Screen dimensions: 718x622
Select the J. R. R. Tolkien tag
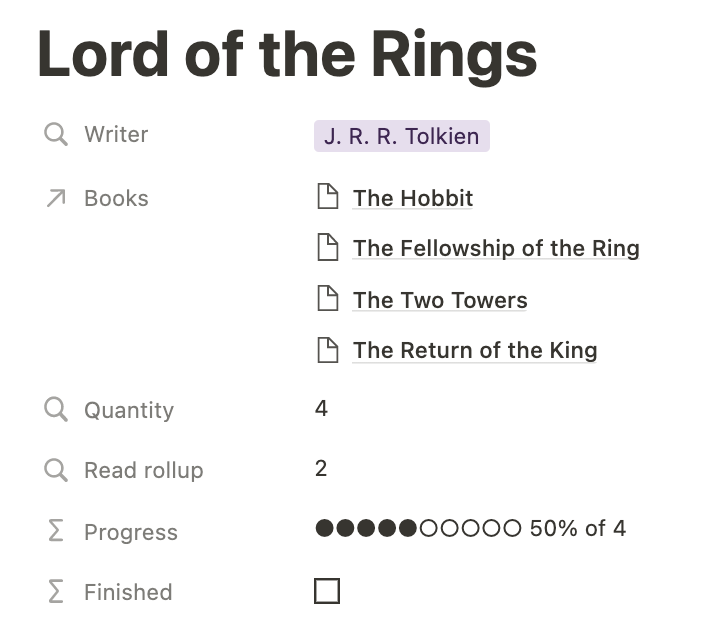(402, 136)
